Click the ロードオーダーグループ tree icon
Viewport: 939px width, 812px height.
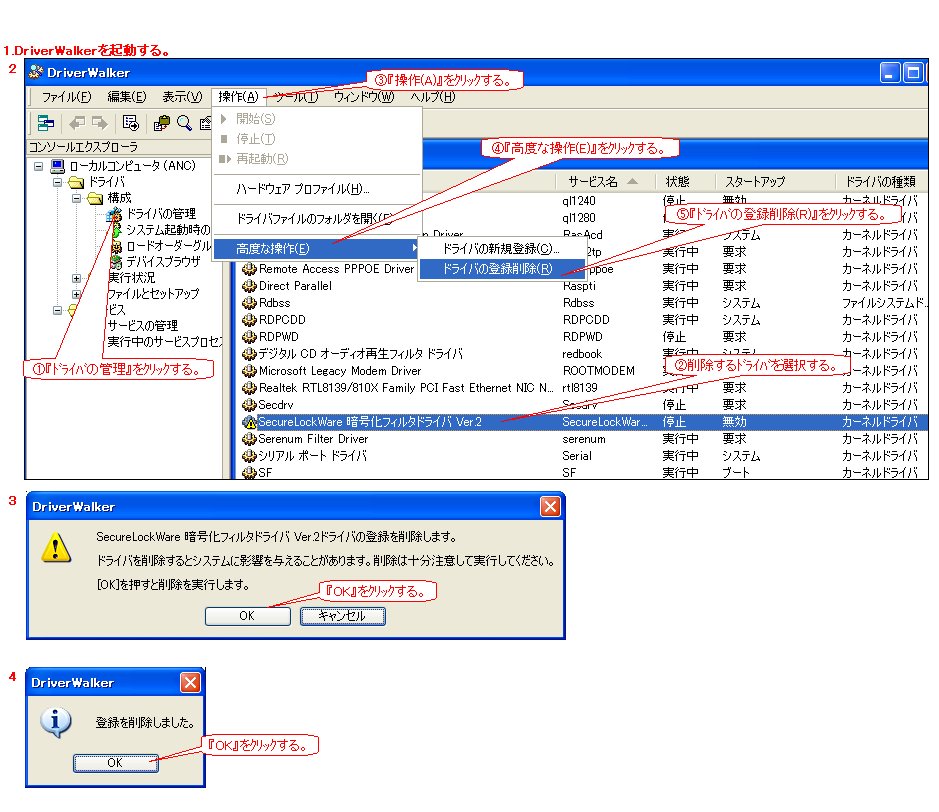[x=116, y=246]
